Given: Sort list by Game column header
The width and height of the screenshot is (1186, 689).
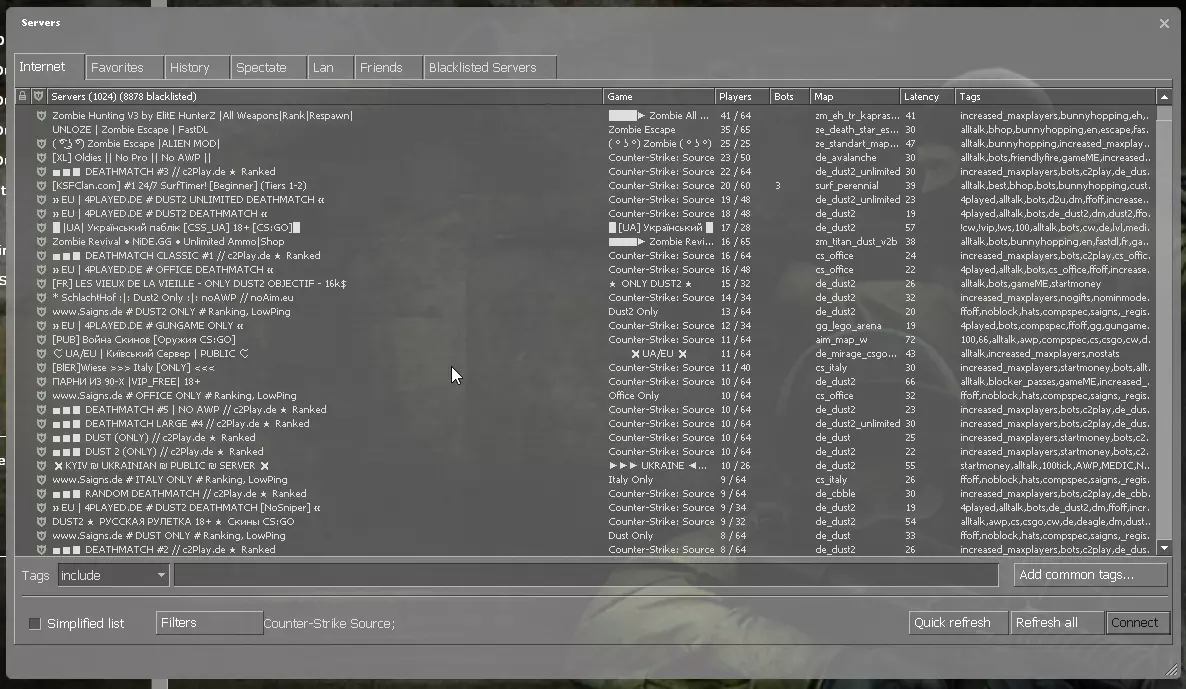Looking at the screenshot, I should tap(659, 96).
